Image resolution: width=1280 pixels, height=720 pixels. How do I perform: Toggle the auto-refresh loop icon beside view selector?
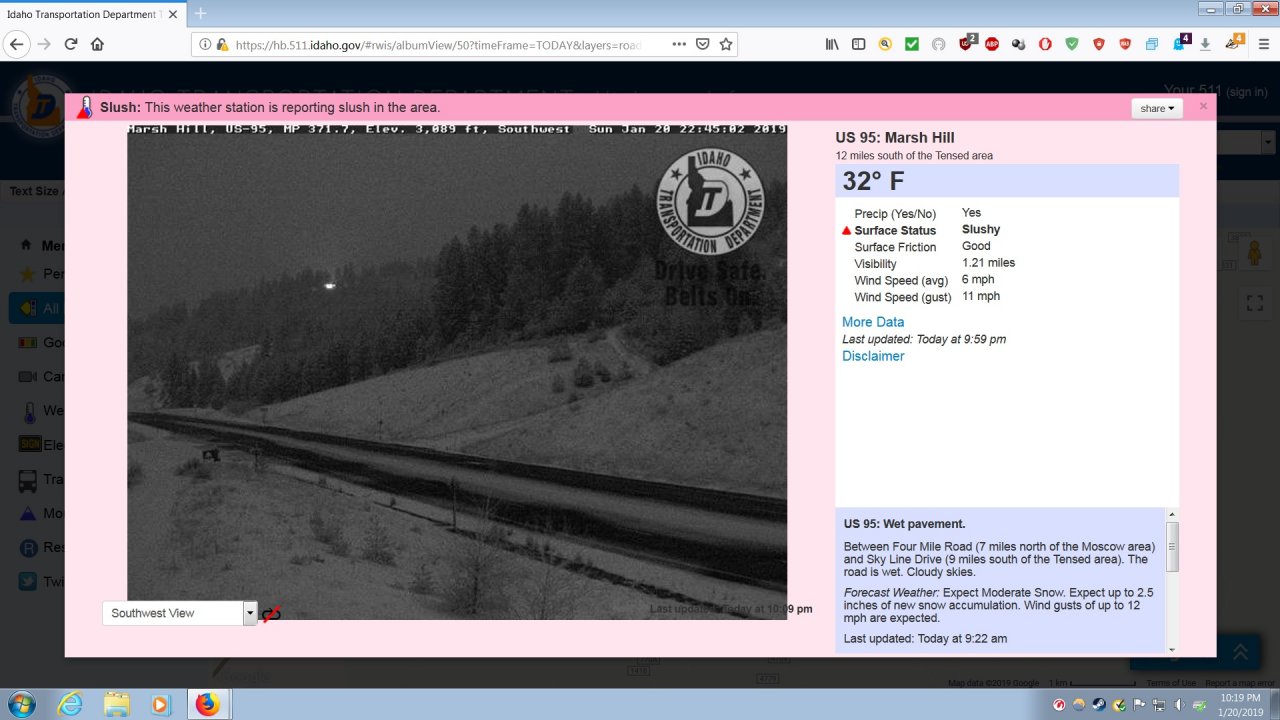(271, 614)
